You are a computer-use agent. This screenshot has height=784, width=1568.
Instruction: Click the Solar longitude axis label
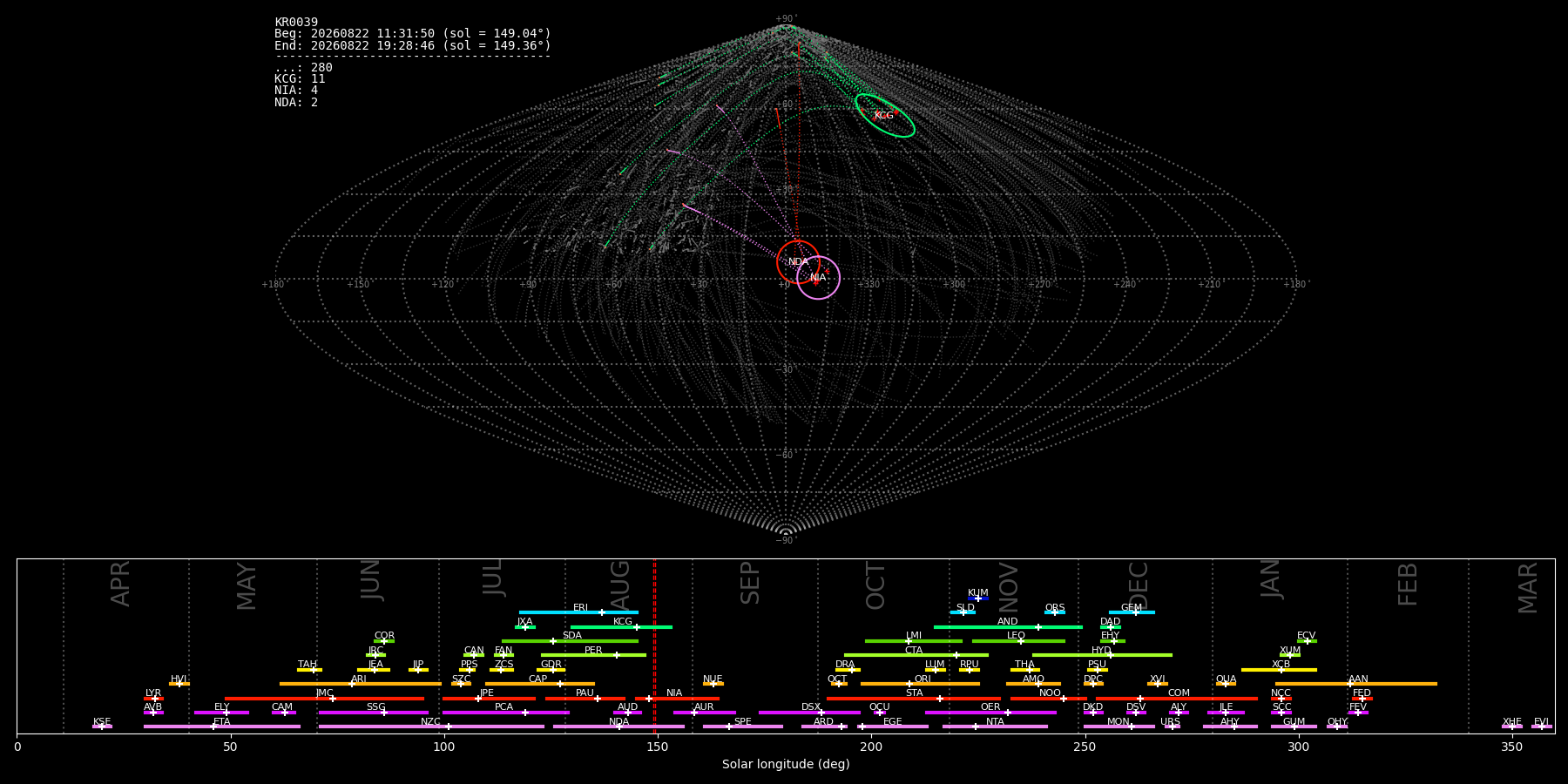tap(786, 764)
